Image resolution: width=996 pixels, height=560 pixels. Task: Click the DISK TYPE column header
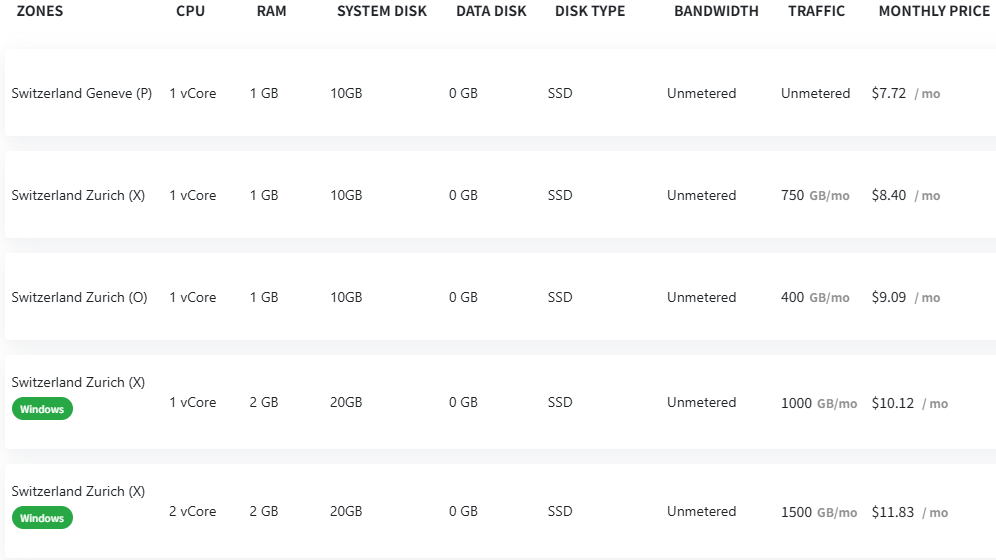[590, 11]
